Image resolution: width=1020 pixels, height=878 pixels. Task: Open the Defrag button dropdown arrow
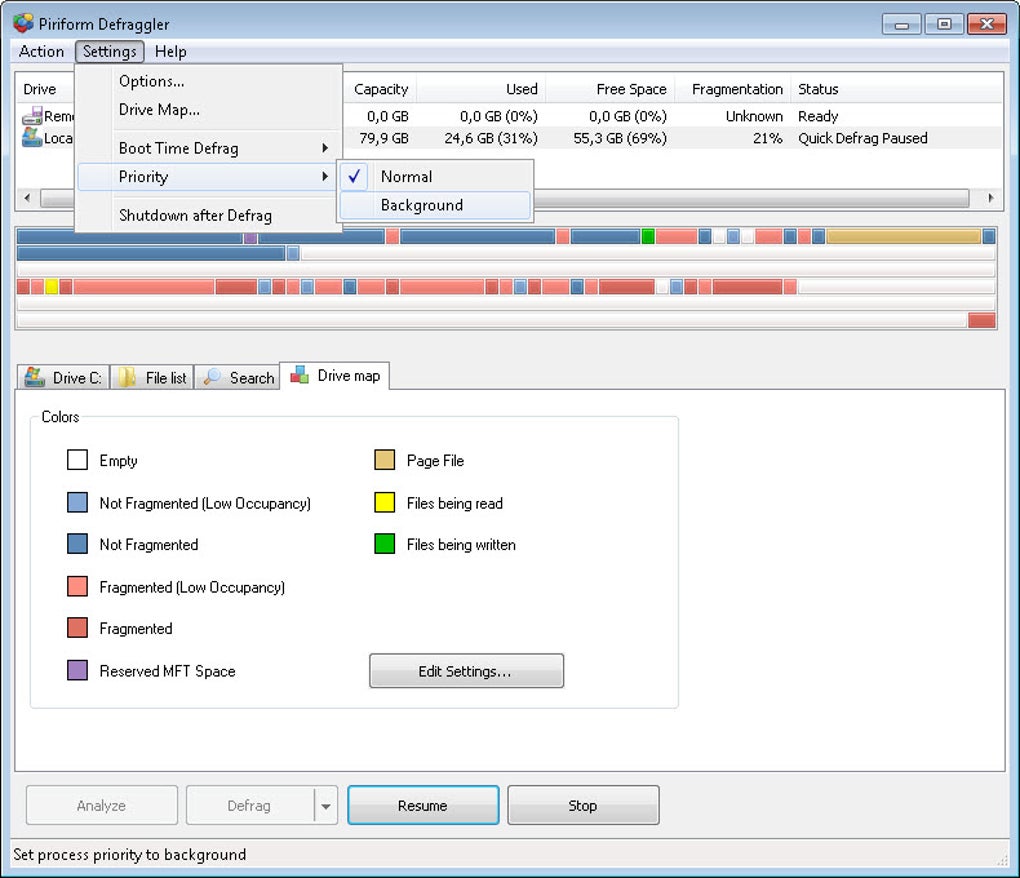326,806
